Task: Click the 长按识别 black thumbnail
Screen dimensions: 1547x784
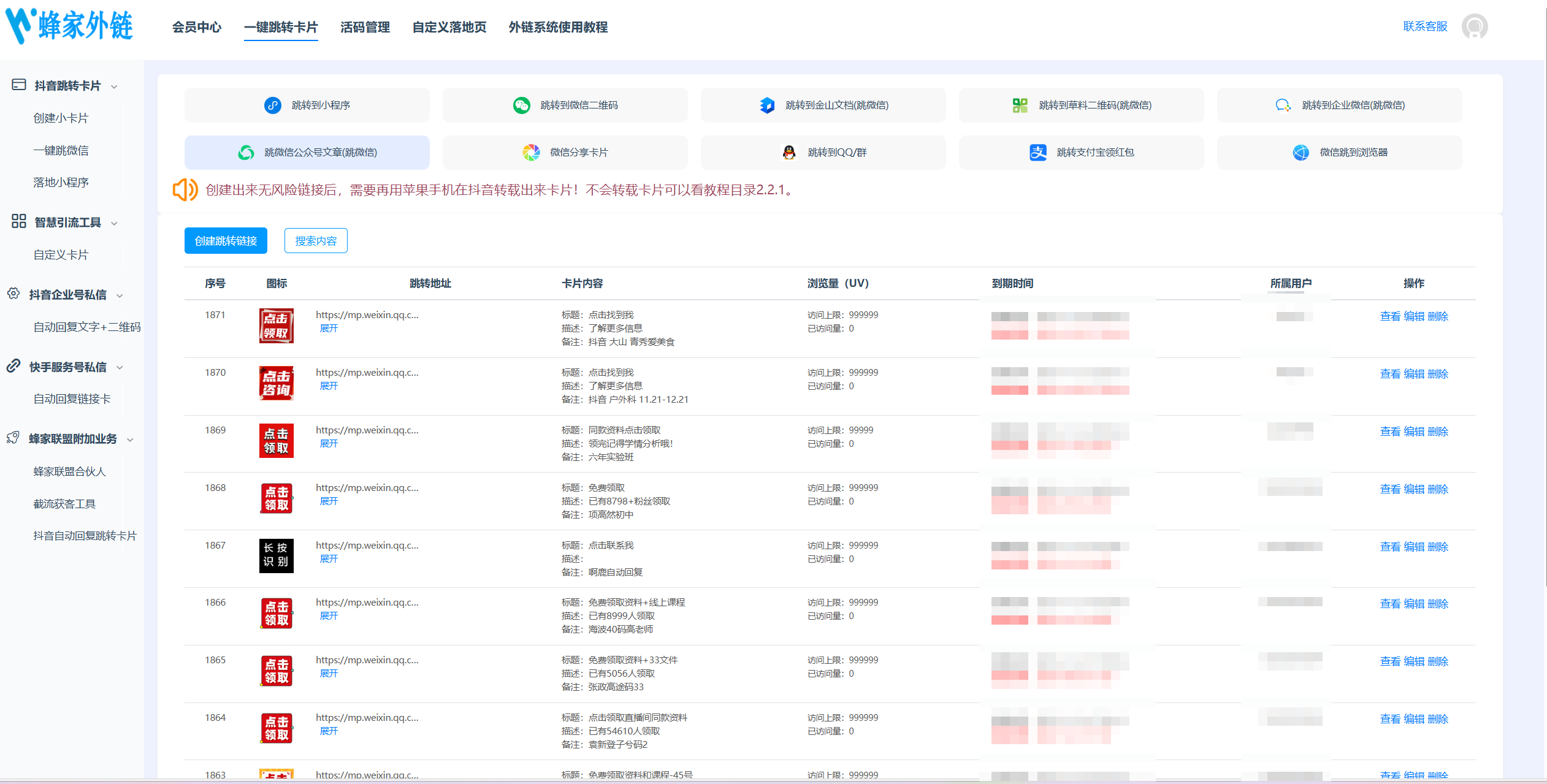Action: 276,555
